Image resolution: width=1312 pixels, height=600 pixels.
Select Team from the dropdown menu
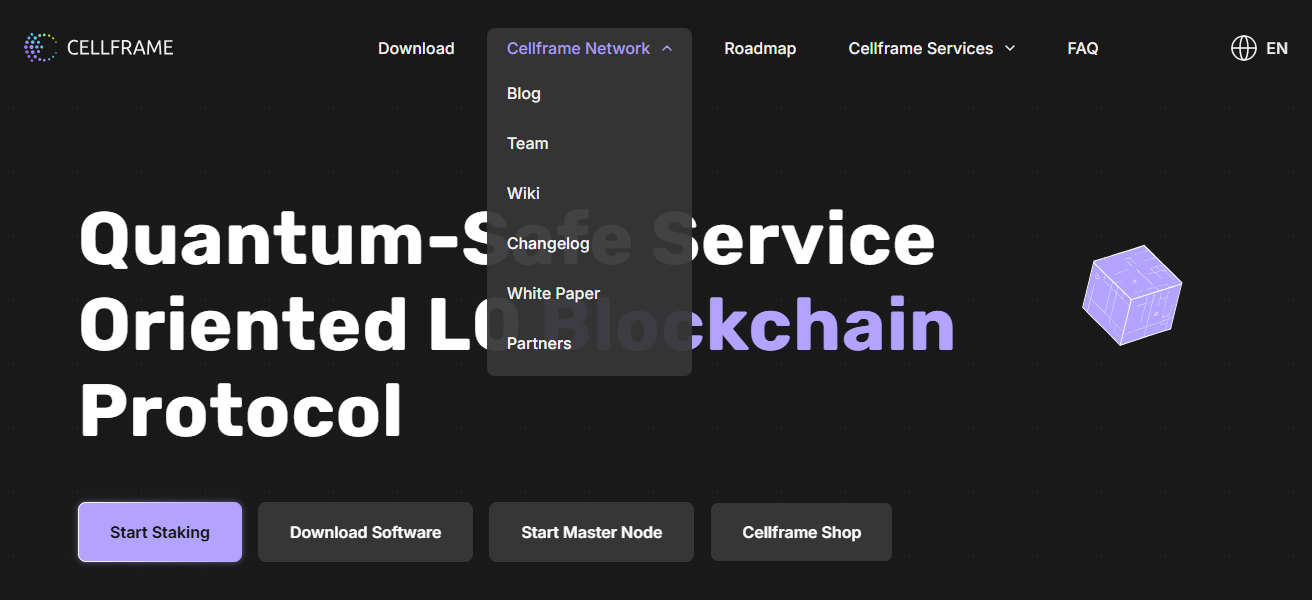(528, 143)
